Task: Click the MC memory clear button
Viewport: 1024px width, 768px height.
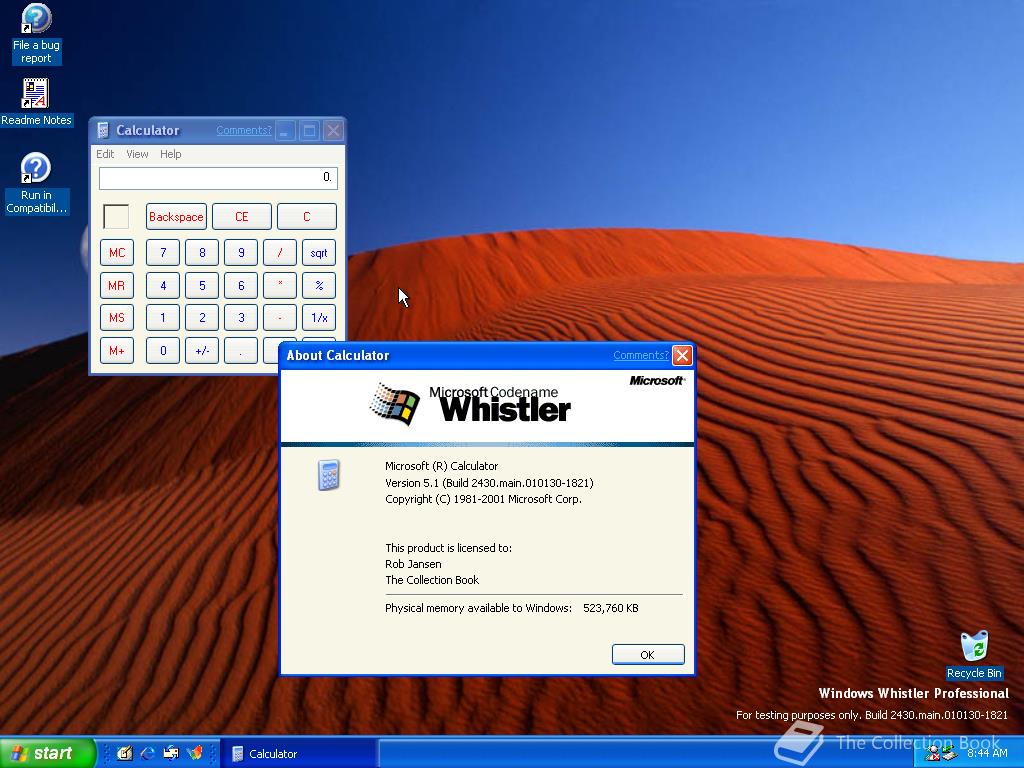Action: (117, 253)
